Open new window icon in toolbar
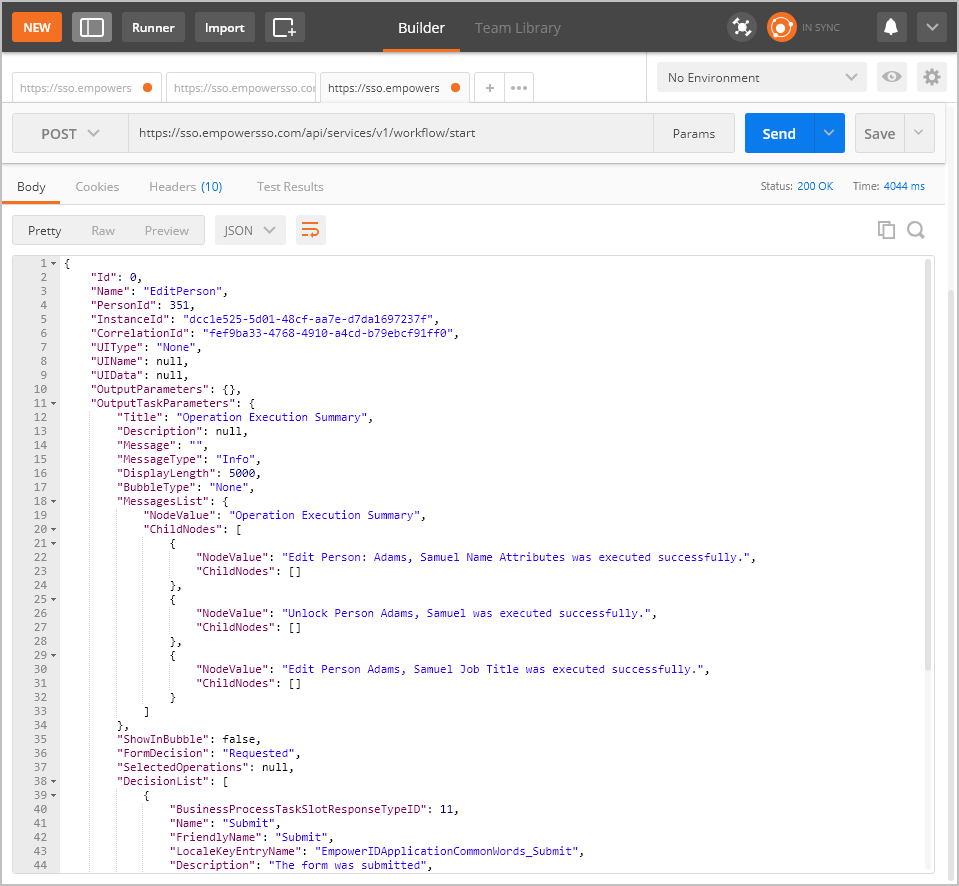Viewport: 959px width, 886px height. (x=285, y=27)
